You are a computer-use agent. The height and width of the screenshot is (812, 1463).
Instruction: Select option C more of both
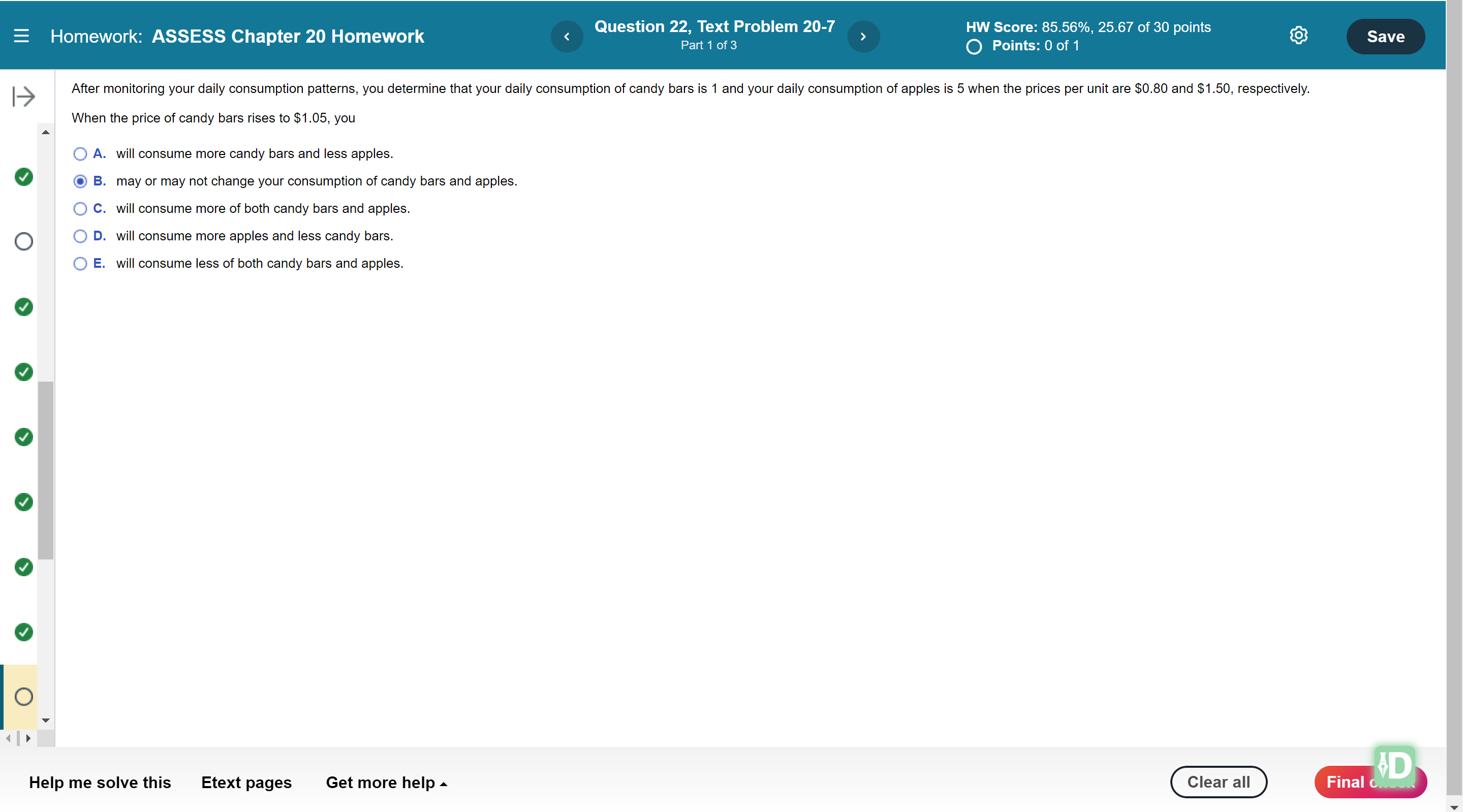click(x=80, y=209)
